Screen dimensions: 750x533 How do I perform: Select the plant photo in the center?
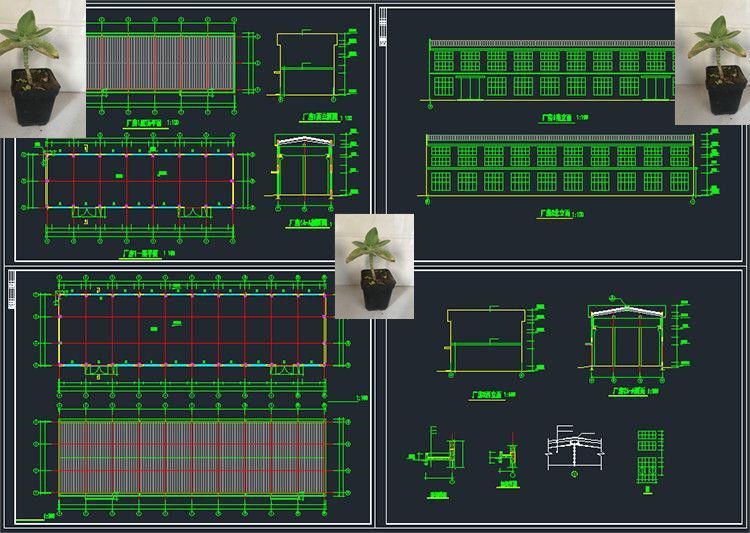(x=374, y=265)
